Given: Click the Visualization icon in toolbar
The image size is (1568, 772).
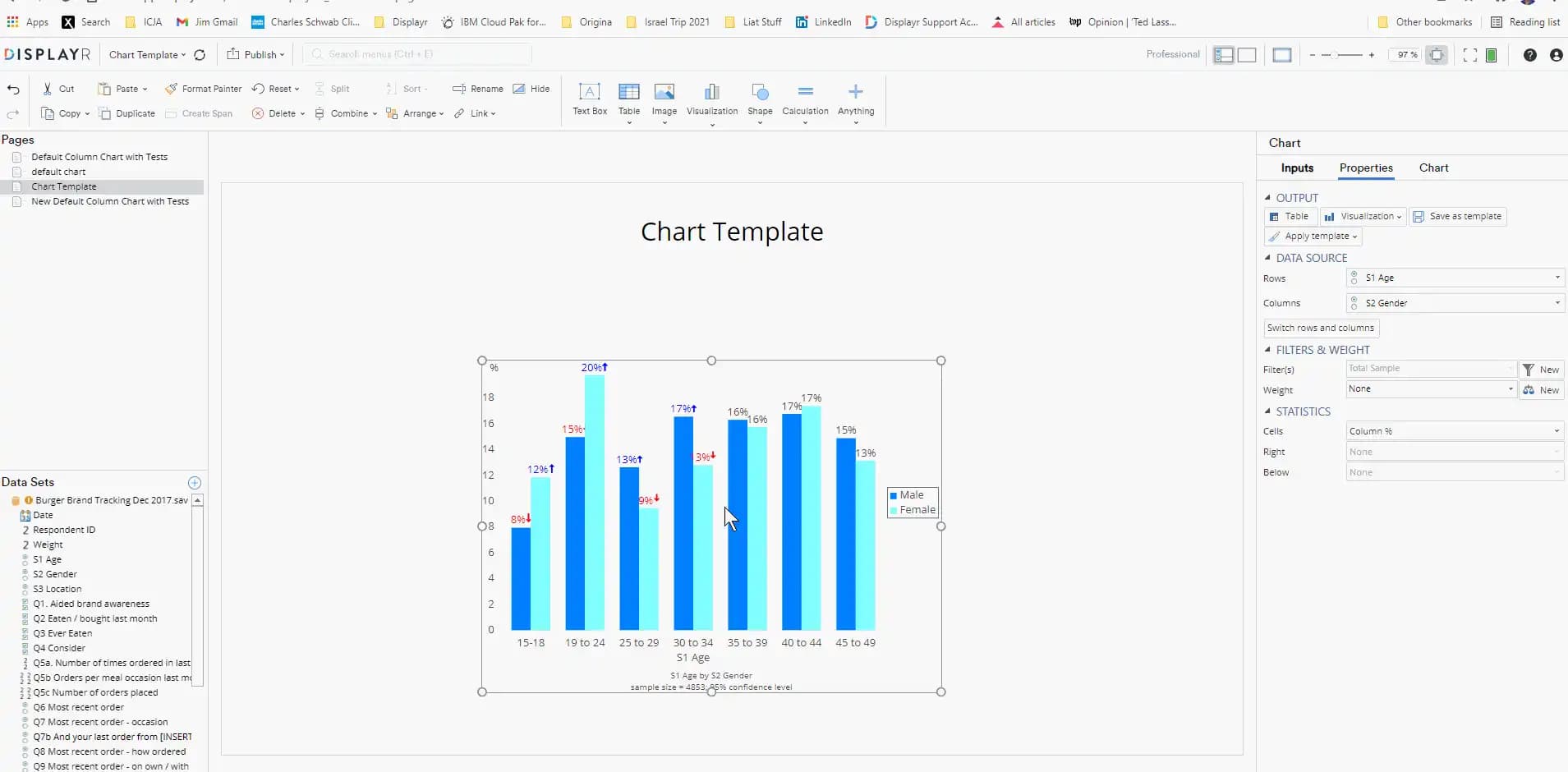Looking at the screenshot, I should pos(711,92).
